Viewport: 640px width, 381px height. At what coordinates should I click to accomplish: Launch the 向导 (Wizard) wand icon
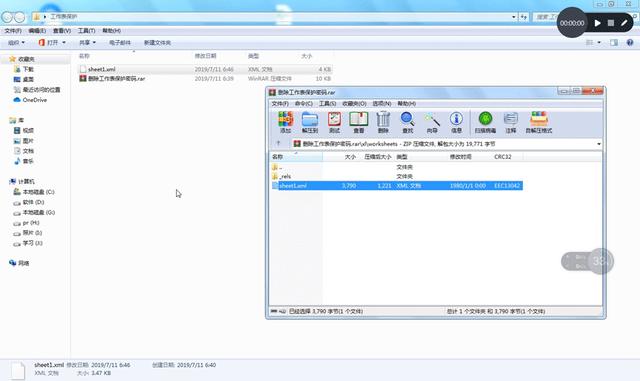point(432,122)
